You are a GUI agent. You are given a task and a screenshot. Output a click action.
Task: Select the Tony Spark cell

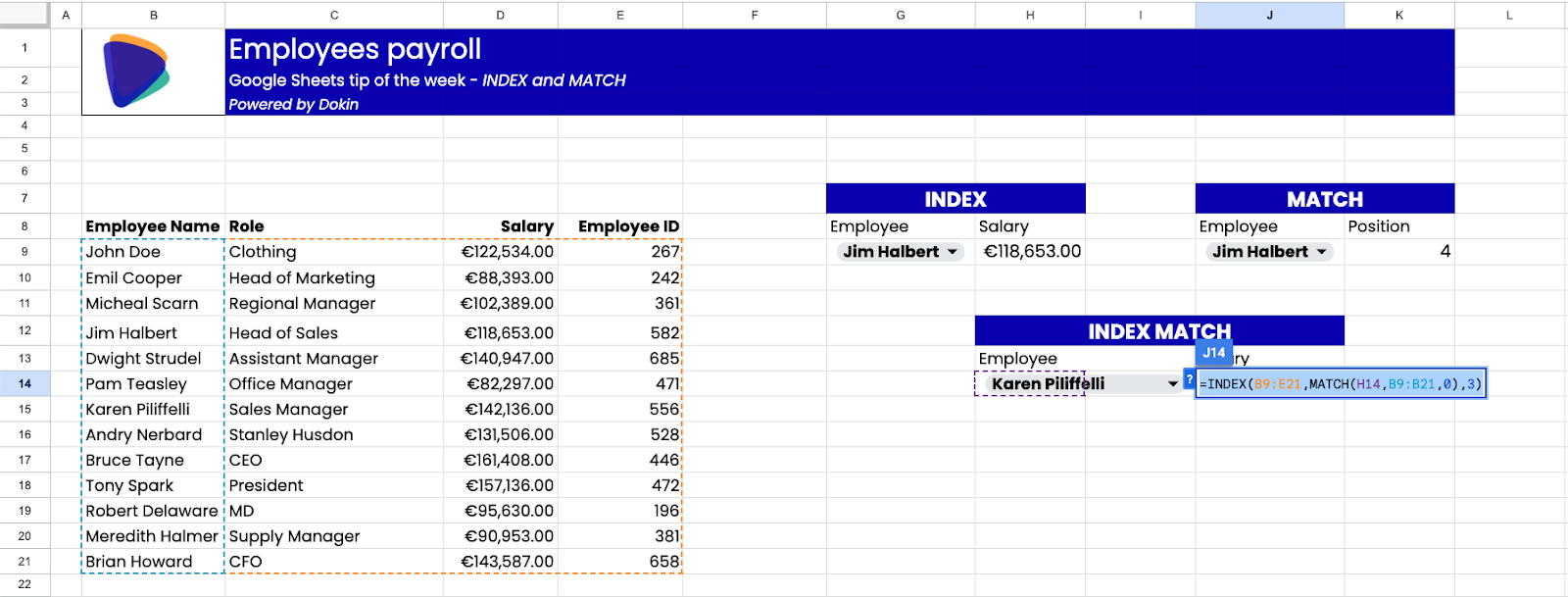click(153, 486)
